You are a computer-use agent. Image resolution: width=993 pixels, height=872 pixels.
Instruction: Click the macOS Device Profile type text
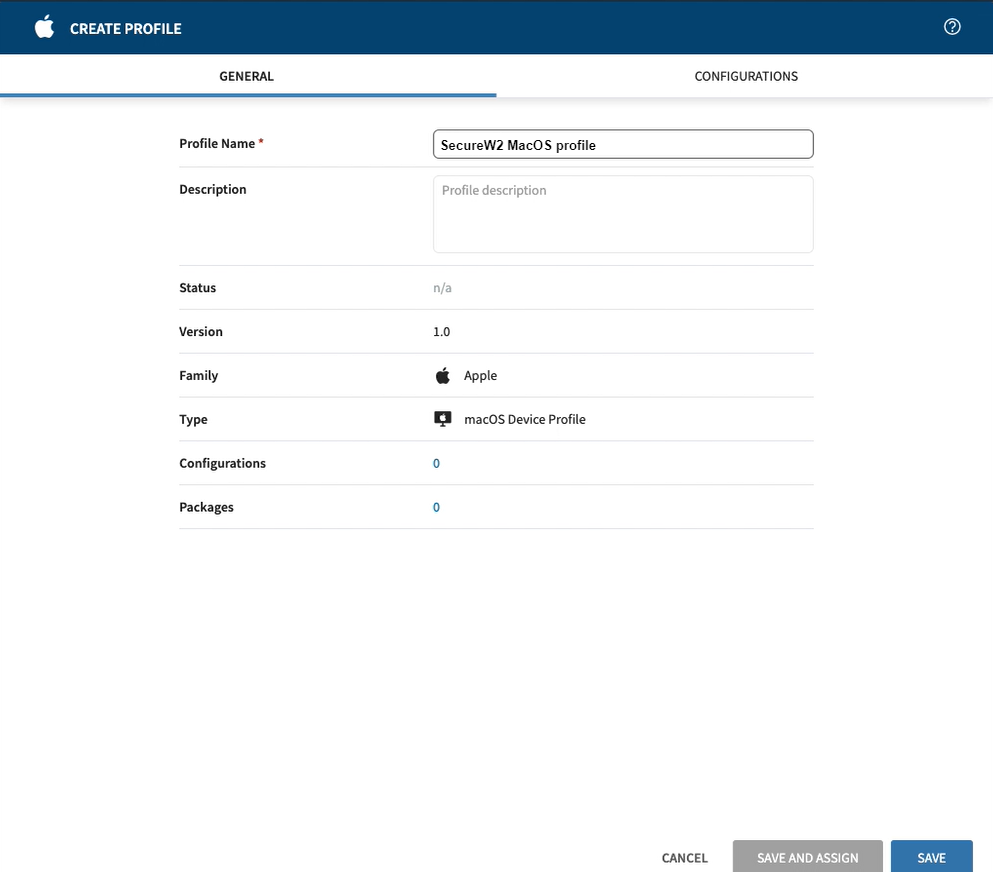[x=525, y=420]
